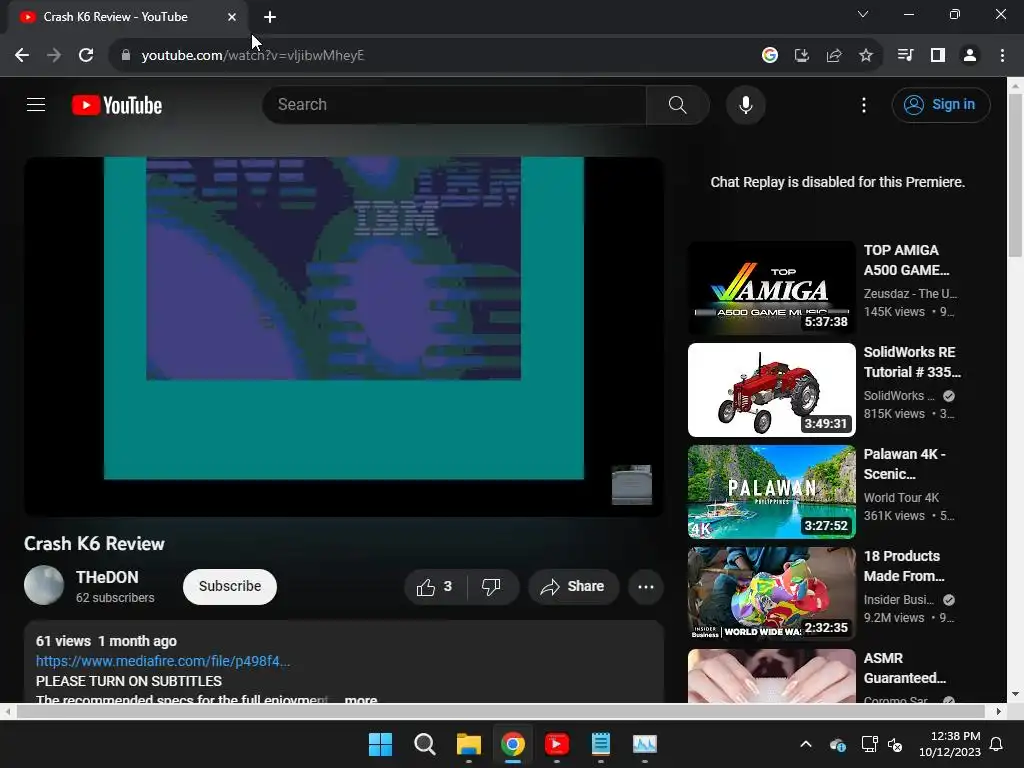Open the ASMR Guaranteed video title
Image resolution: width=1024 pixels, height=768 pixels.
[904, 667]
